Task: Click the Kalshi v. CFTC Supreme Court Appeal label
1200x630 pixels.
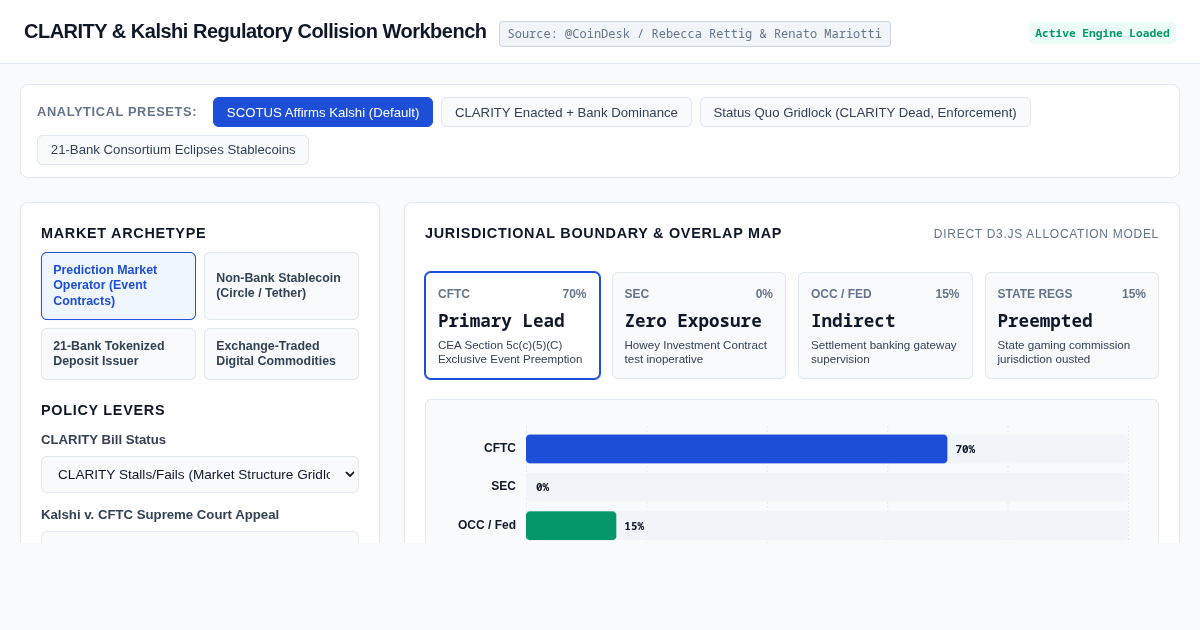Action: coord(160,515)
